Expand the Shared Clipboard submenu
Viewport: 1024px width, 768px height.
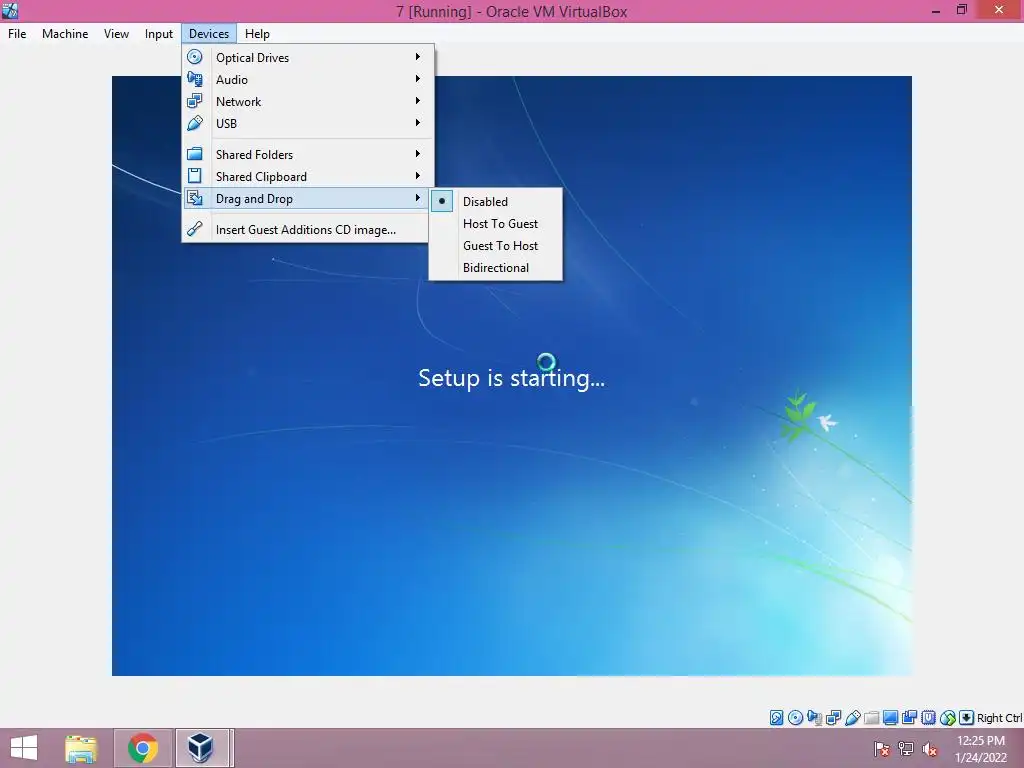click(x=308, y=176)
